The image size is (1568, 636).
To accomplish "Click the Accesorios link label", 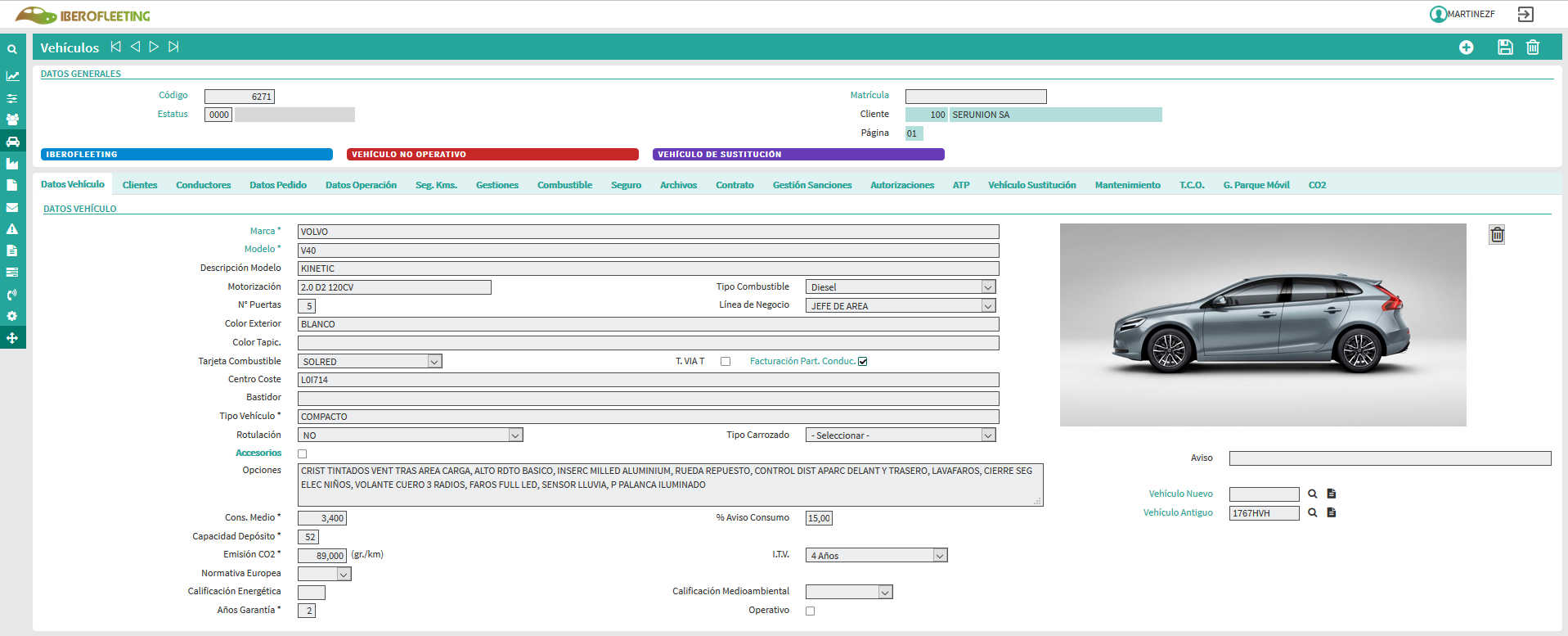I will point(258,453).
